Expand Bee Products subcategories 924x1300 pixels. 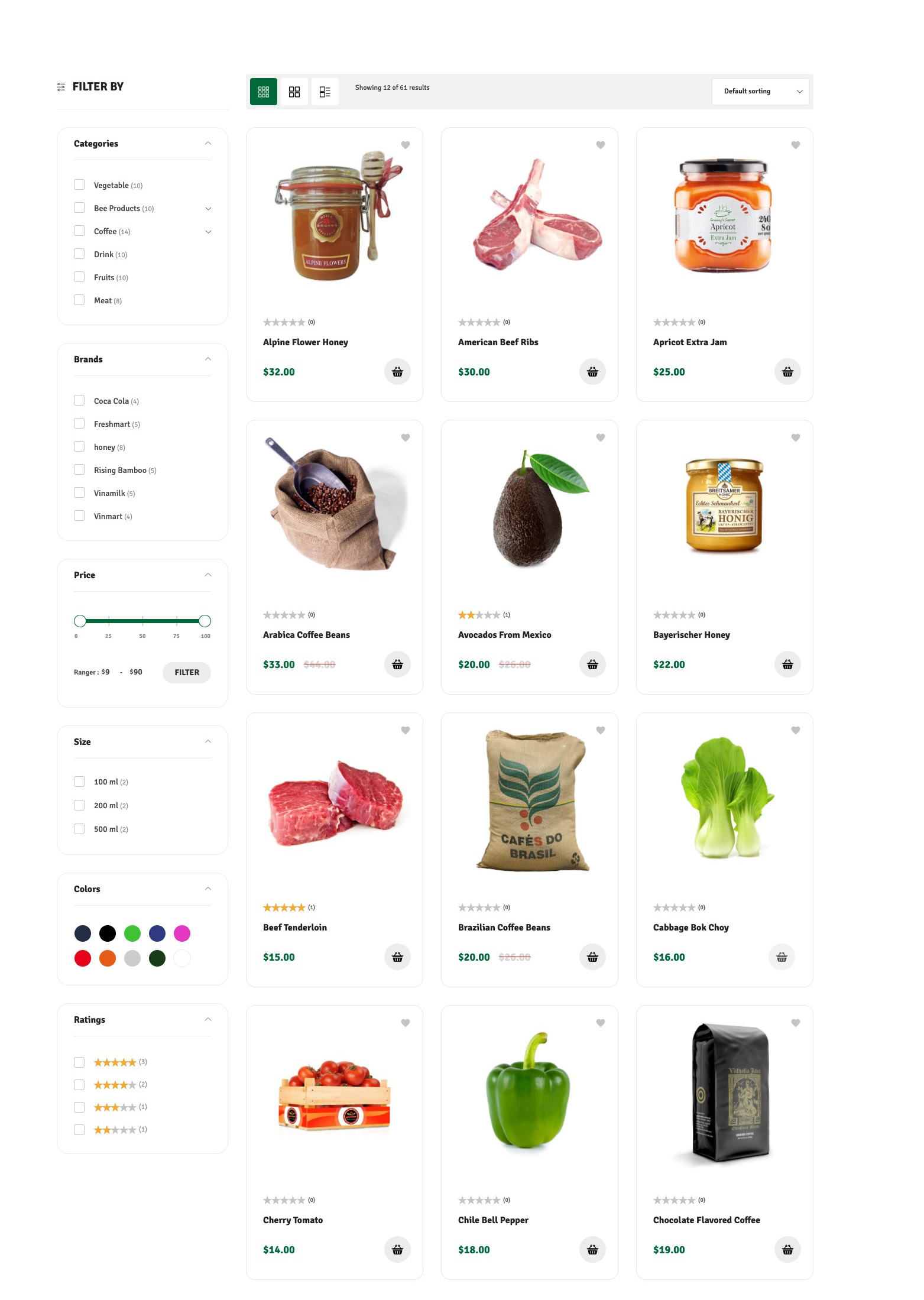coord(208,209)
